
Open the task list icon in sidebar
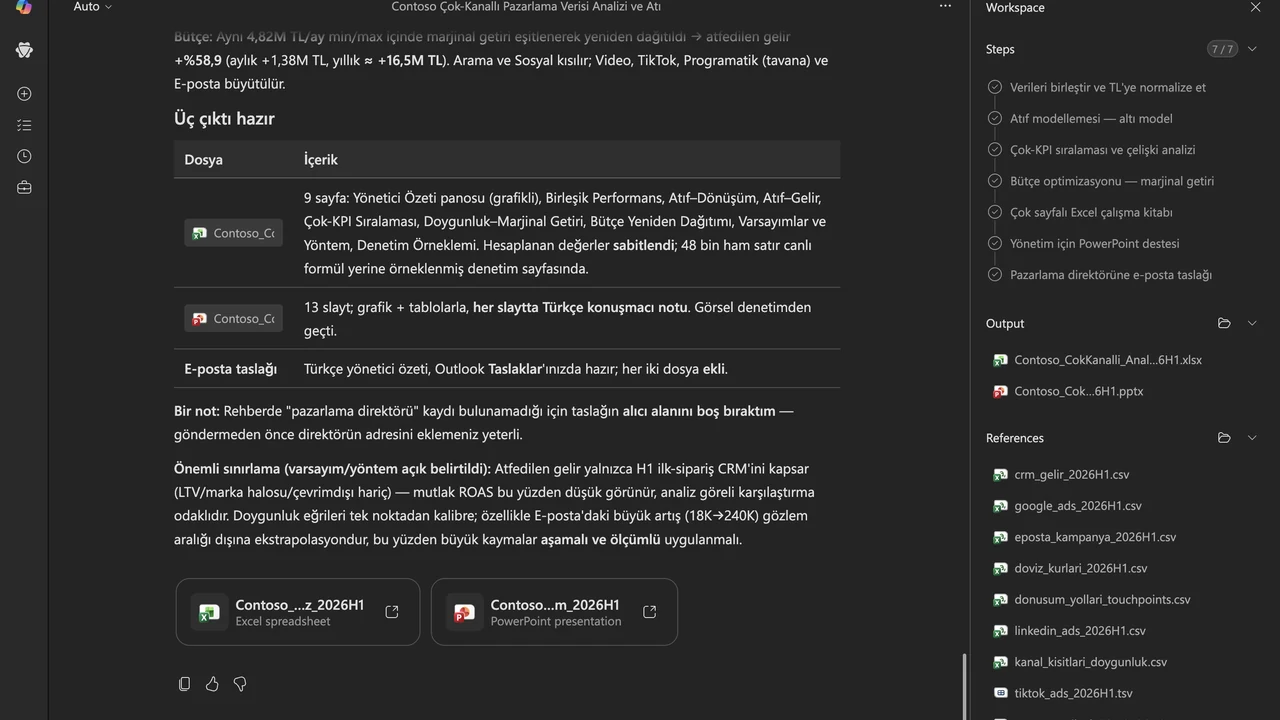tap(24, 125)
